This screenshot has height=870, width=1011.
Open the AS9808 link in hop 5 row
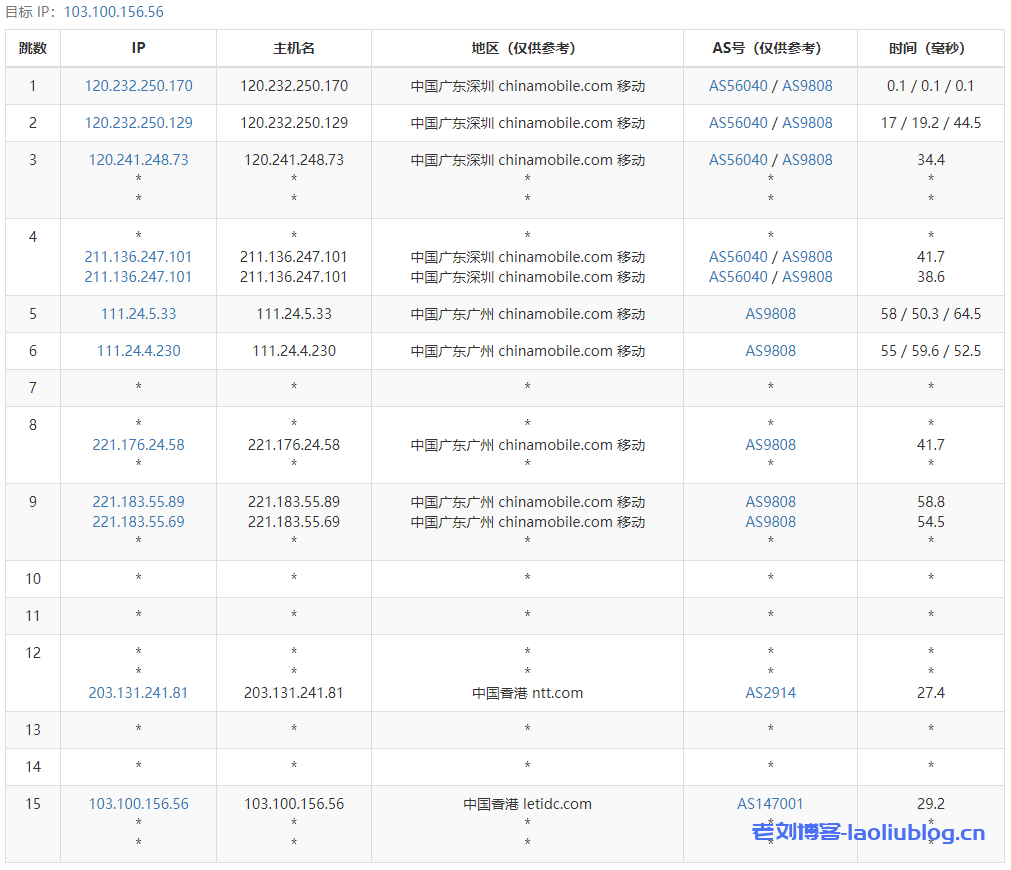click(x=770, y=314)
